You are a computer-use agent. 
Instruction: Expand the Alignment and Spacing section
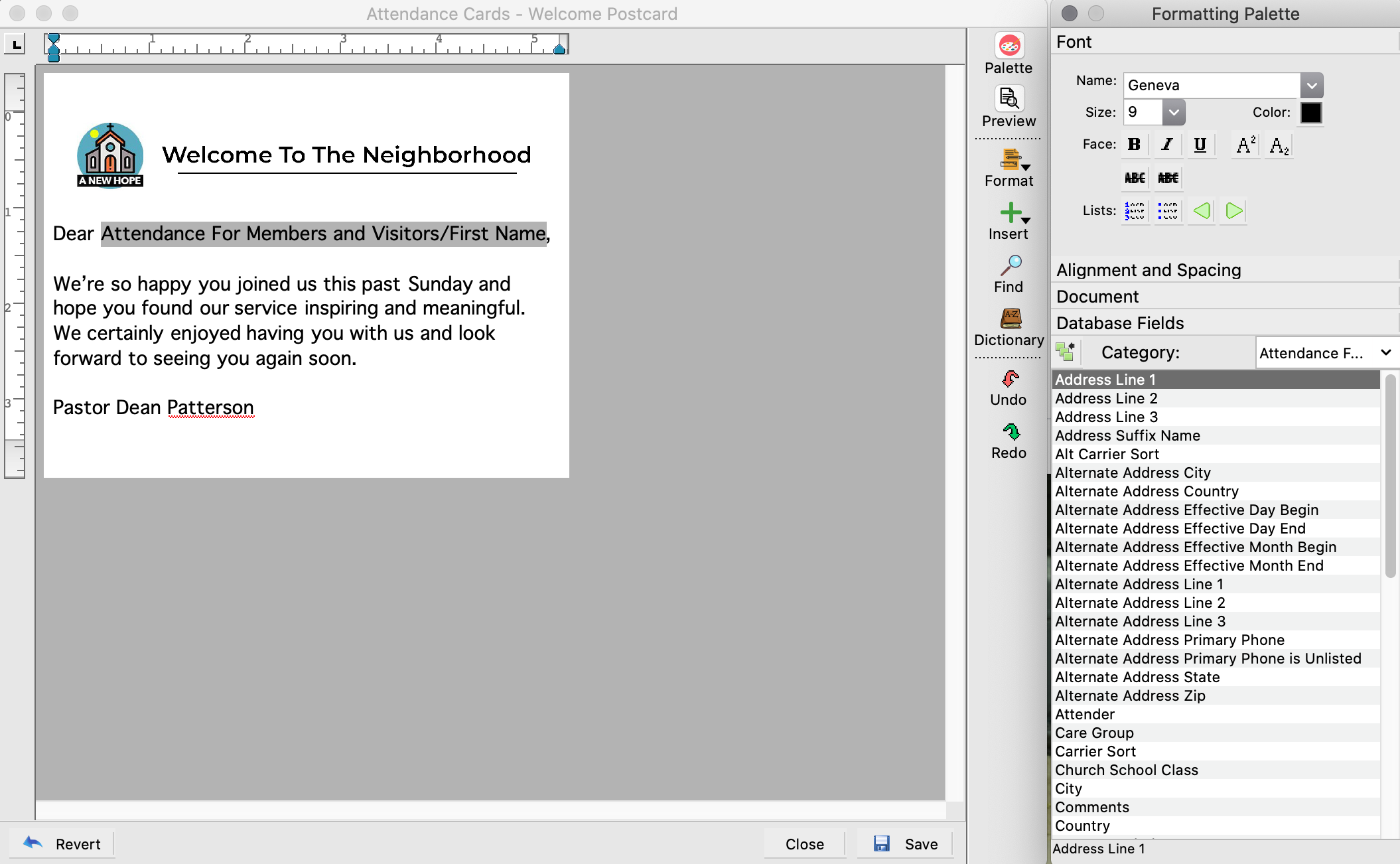pos(1149,270)
